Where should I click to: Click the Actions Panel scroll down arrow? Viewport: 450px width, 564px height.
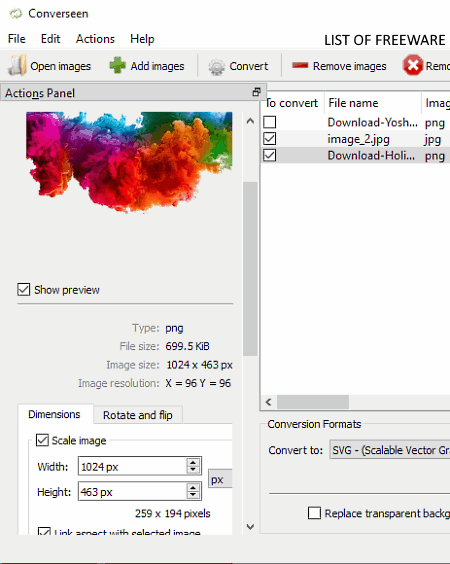click(x=250, y=527)
